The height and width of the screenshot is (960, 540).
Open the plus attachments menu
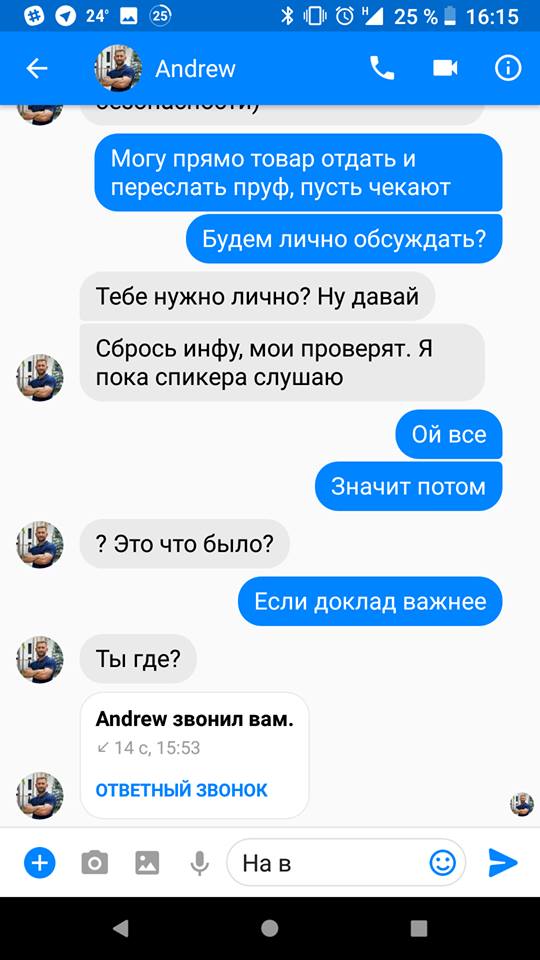(x=40, y=863)
